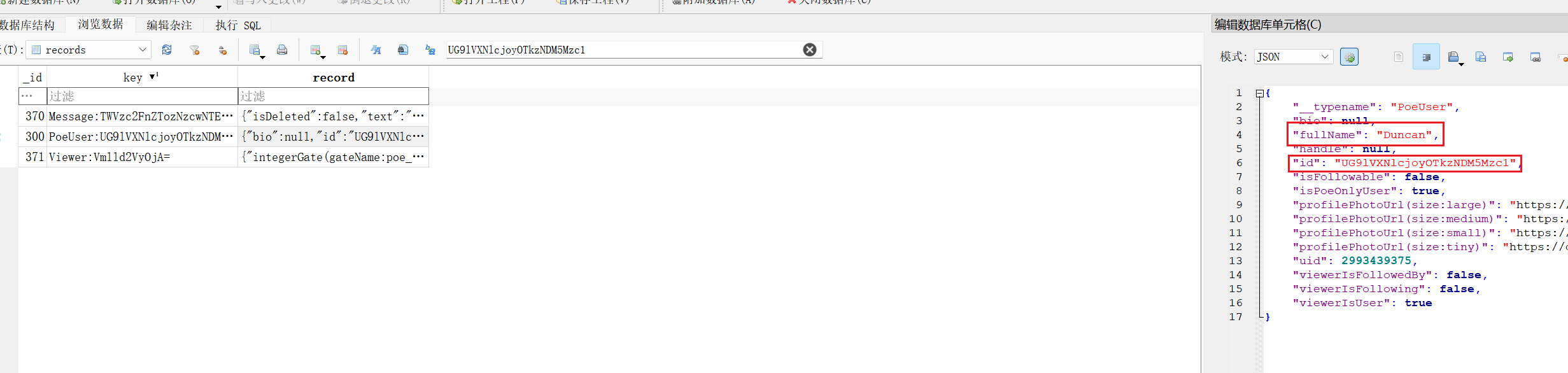The image size is (1568, 373).
Task: Refresh the records table data
Action: 167,50
